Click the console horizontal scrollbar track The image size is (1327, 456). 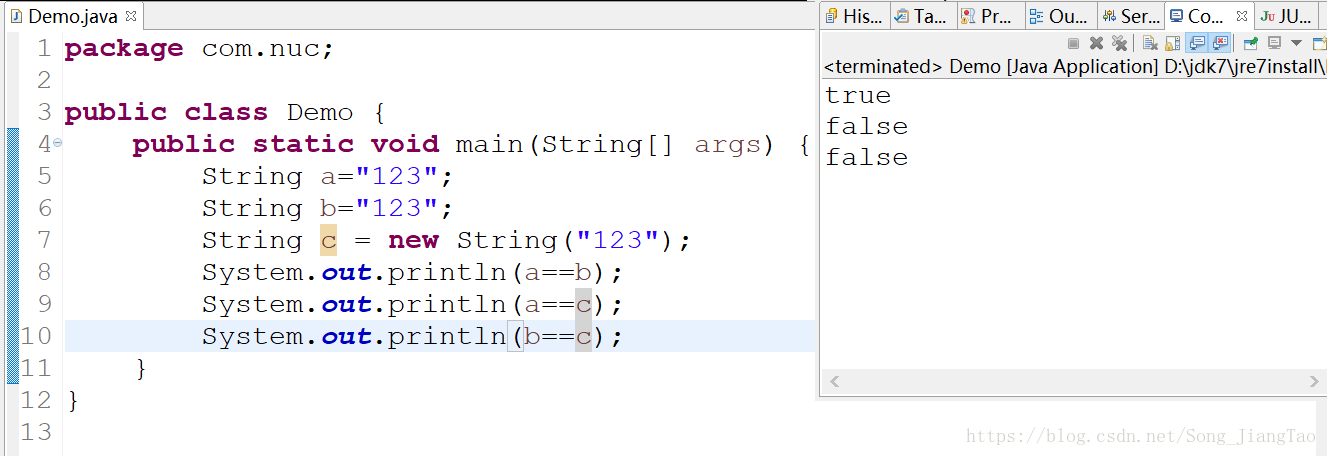1074,382
